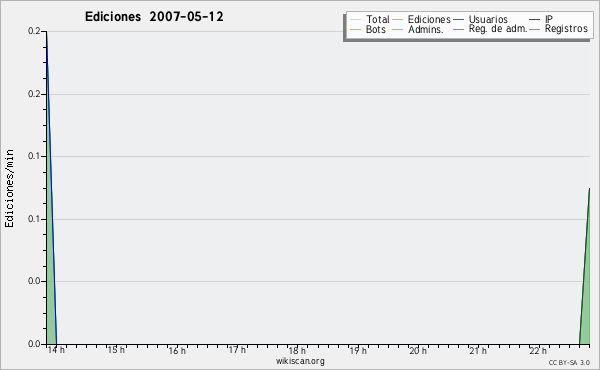
Task: Click the '15 h' axis label
Action: pos(116,350)
